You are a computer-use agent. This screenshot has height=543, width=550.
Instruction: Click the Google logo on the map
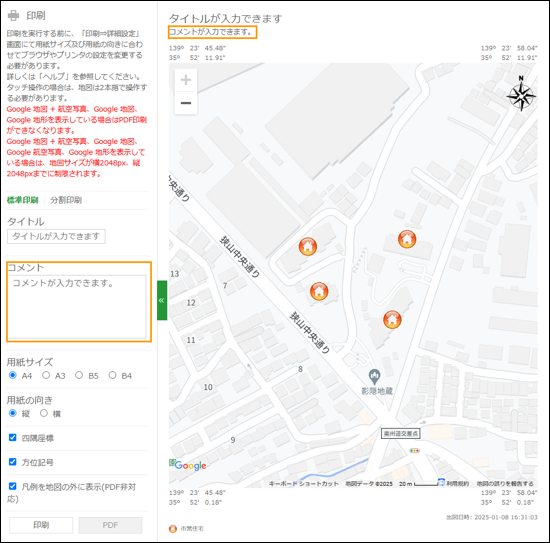[x=190, y=465]
